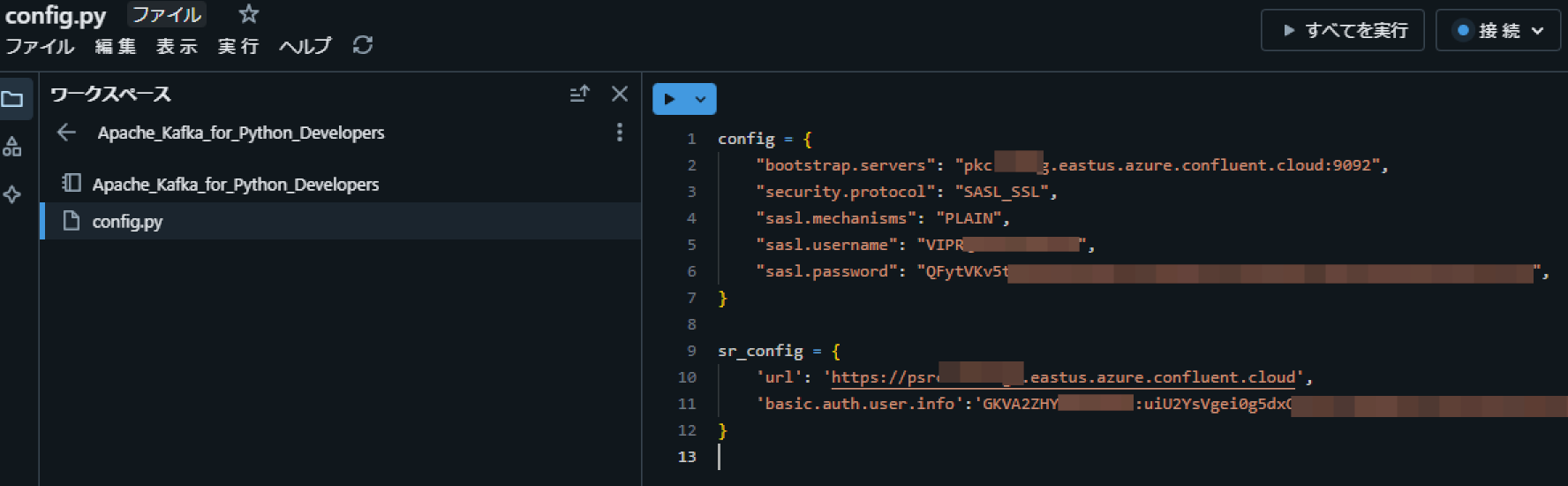Click the sort workspace items icon
Screen dimensions: 1568x486
(x=579, y=94)
